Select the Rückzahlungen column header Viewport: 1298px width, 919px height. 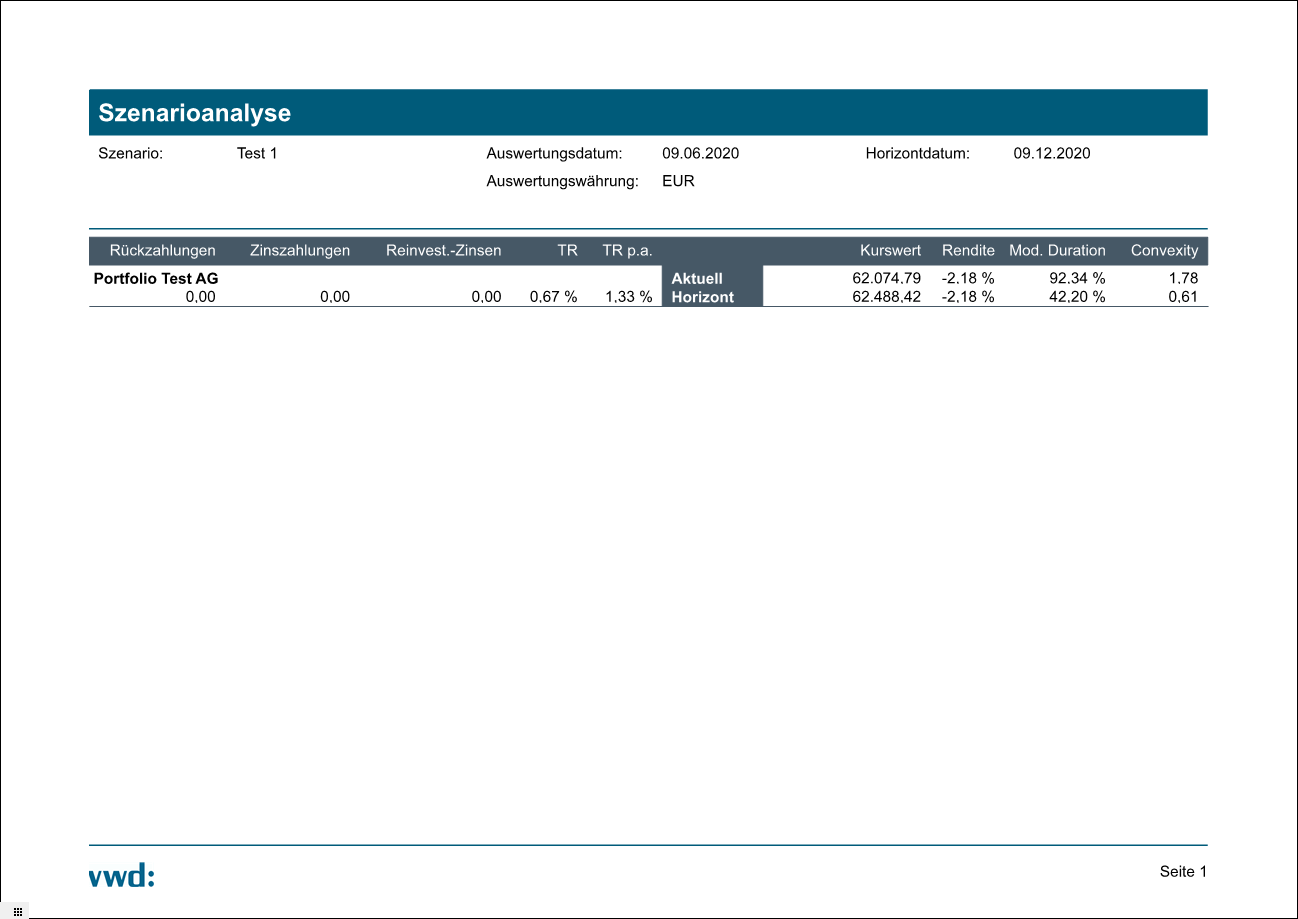tap(162, 251)
